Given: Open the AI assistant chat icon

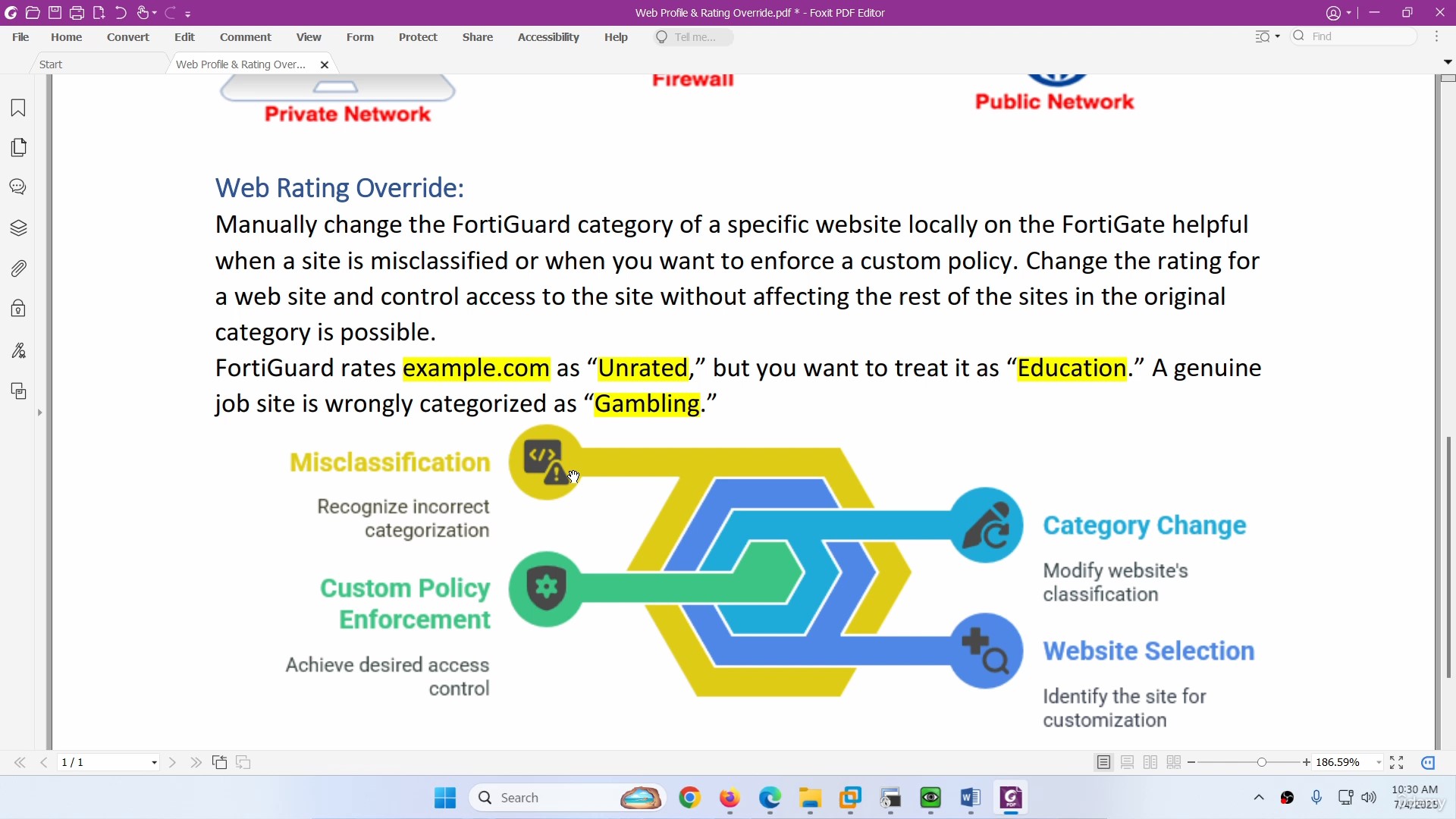Looking at the screenshot, I should [x=1428, y=762].
